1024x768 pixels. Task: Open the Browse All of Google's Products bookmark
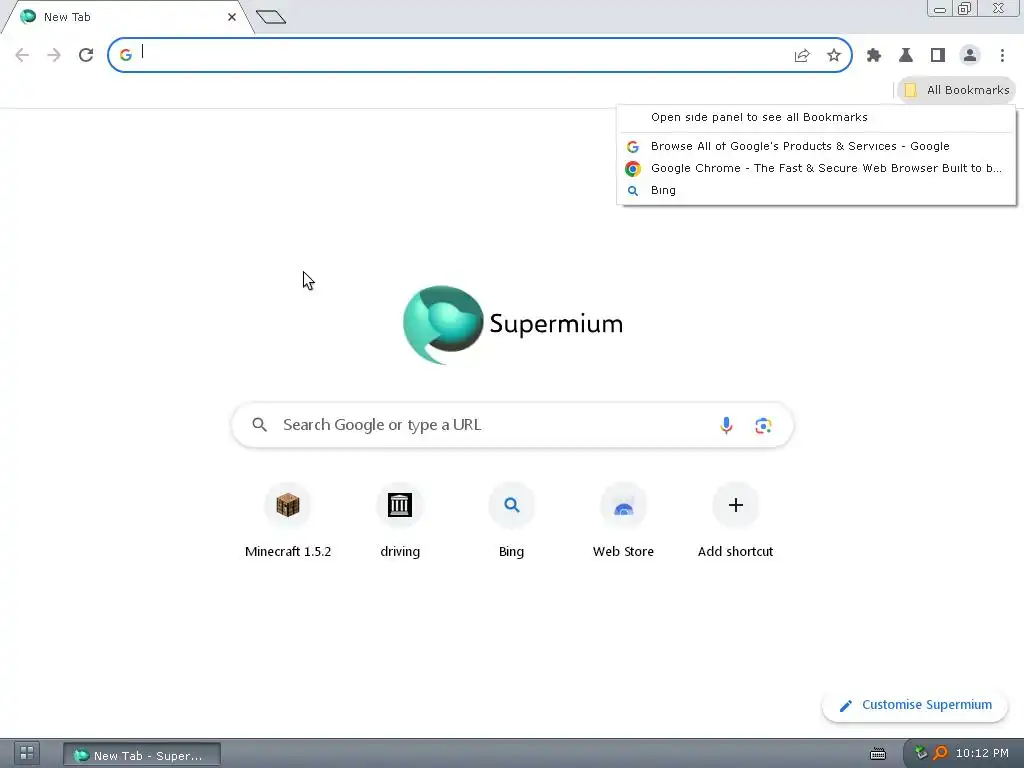coord(816,146)
